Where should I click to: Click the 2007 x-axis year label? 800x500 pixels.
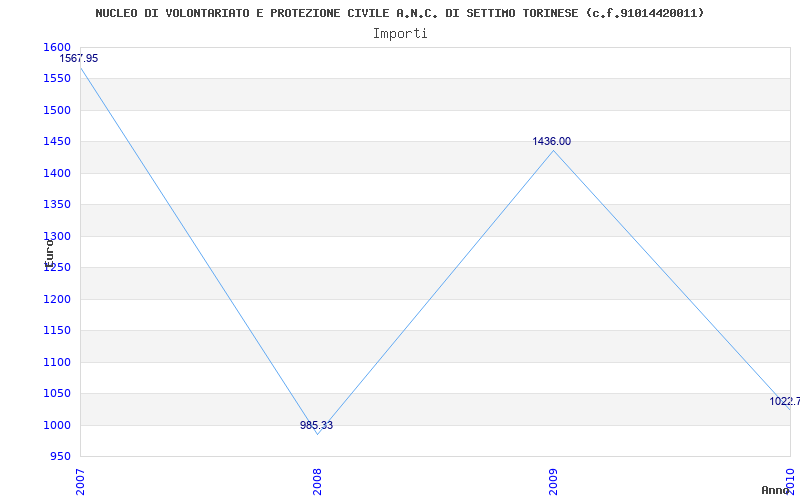point(80,480)
